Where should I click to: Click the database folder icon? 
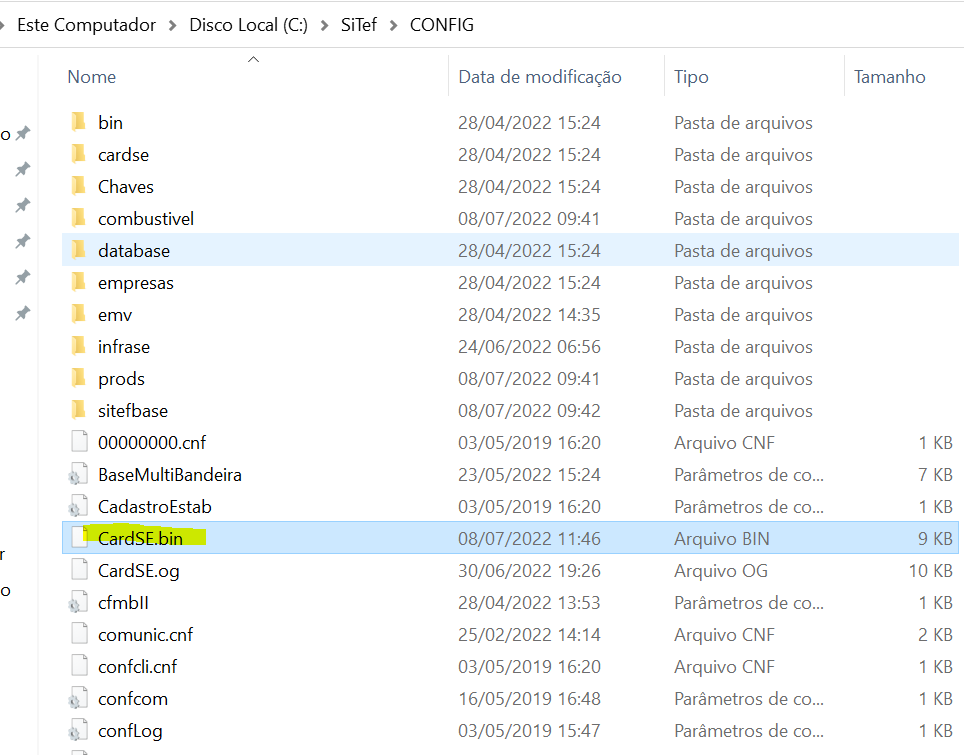79,250
